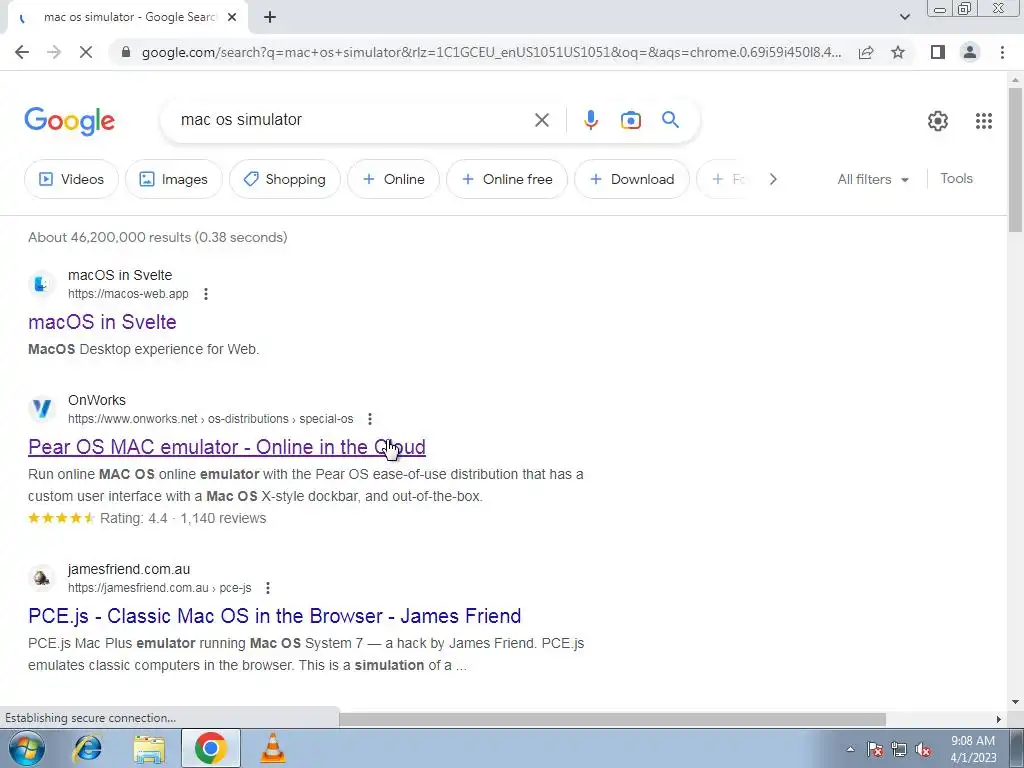Open options for OnWorks result
Viewport: 1024px width, 768px height.
[370, 419]
